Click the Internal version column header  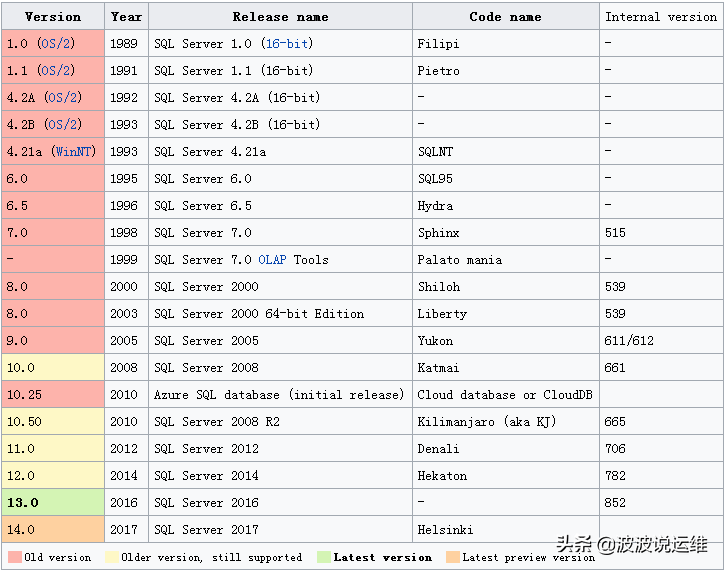(661, 17)
